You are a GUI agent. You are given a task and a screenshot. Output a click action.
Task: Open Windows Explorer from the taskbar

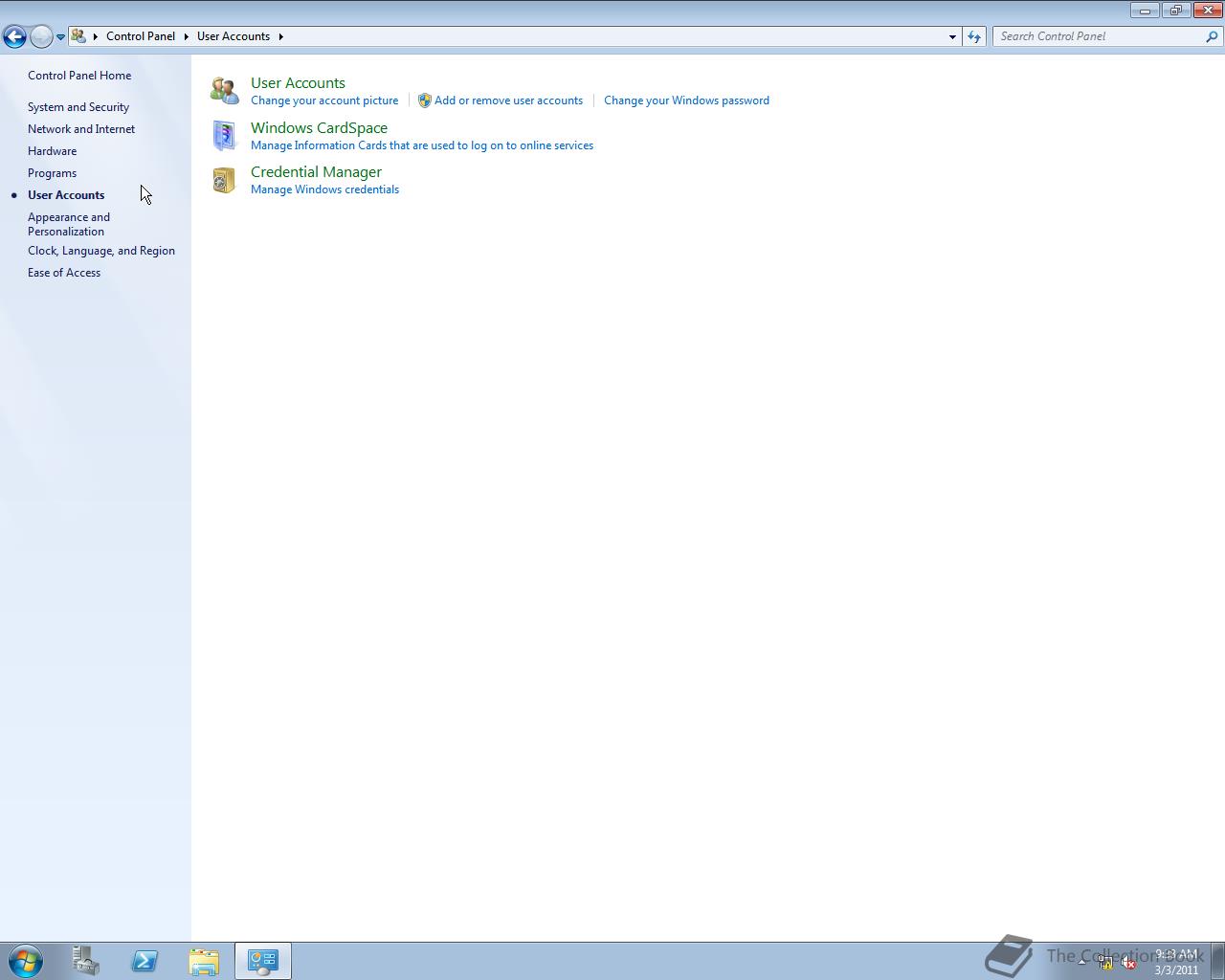coord(204,961)
